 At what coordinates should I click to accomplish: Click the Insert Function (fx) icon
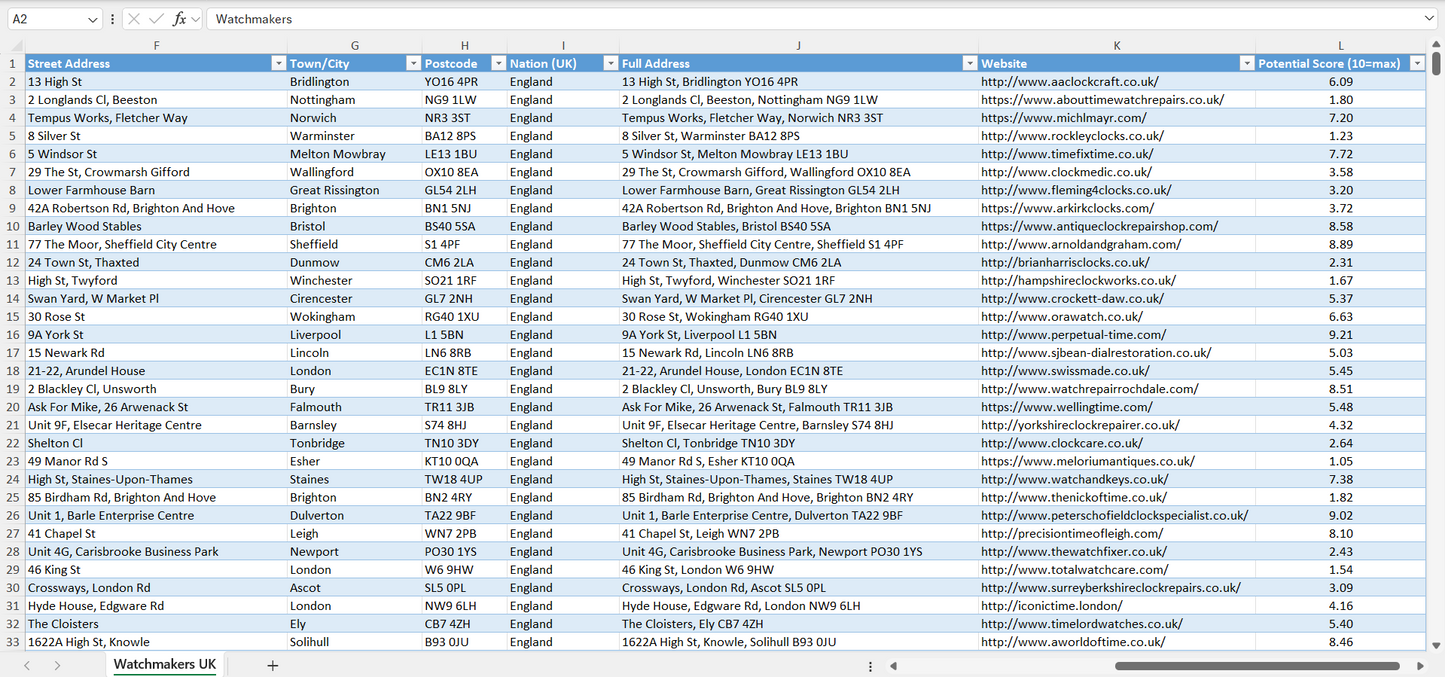[x=179, y=18]
